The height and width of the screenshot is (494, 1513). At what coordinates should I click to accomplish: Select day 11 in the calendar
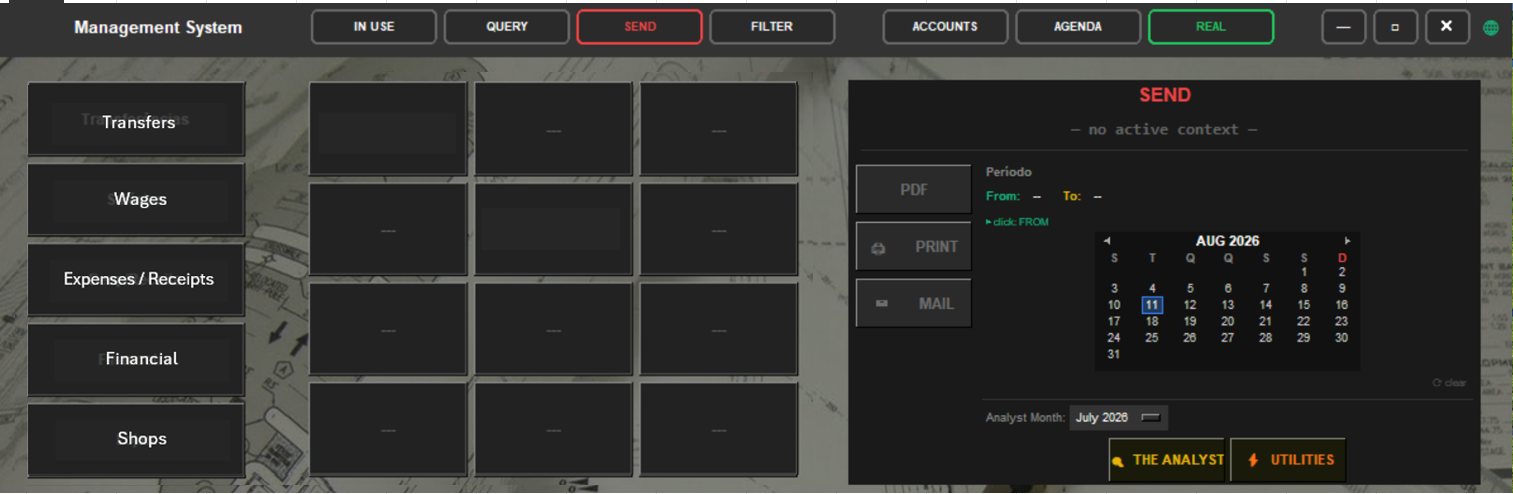click(x=1152, y=305)
